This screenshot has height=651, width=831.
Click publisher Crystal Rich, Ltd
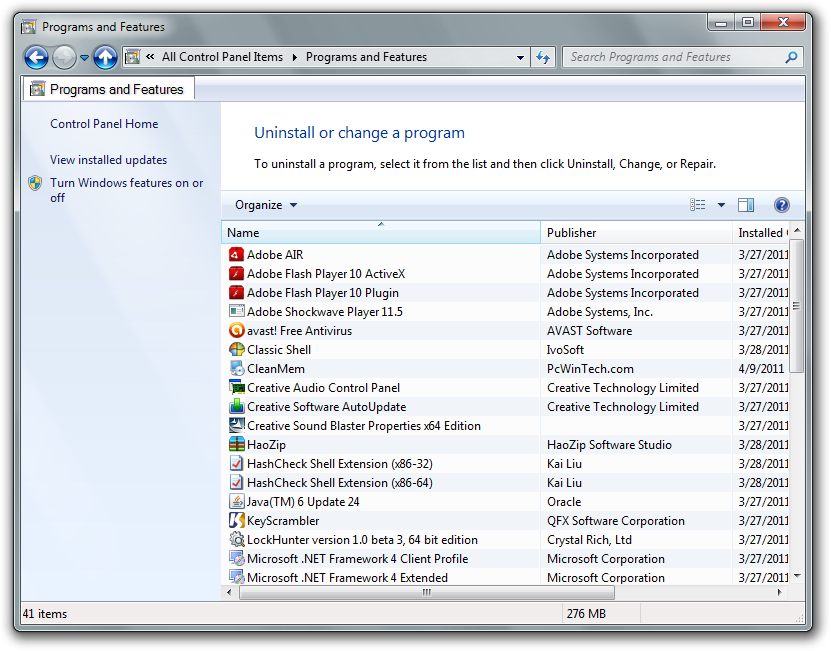point(589,540)
